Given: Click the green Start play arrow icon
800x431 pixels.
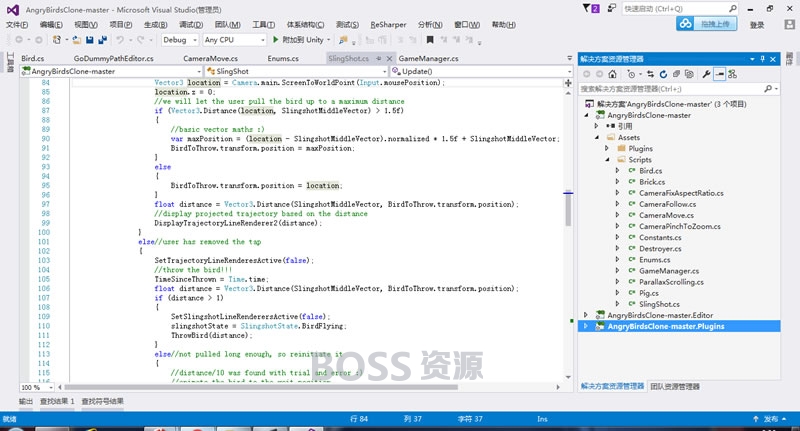Looking at the screenshot, I should (276, 40).
